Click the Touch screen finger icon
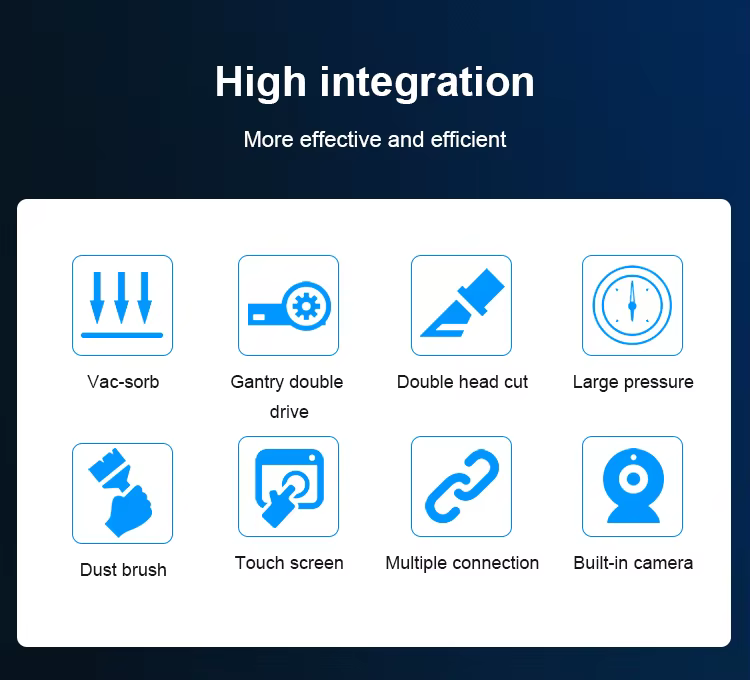The height and width of the screenshot is (680, 750). [288, 486]
